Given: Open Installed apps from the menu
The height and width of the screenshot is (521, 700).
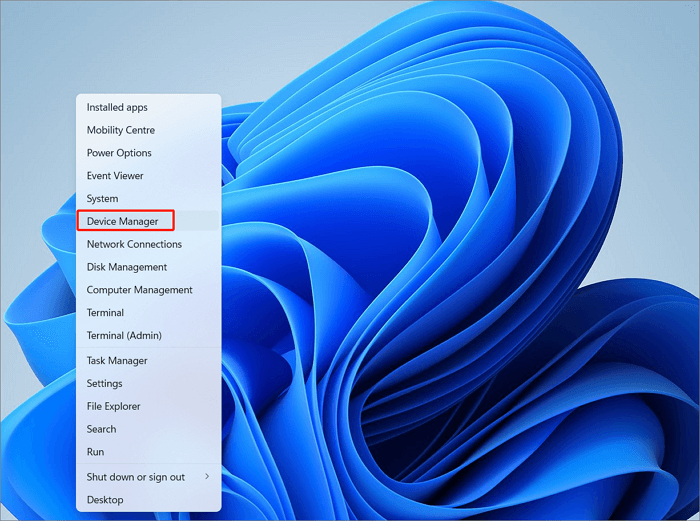Looking at the screenshot, I should [x=118, y=107].
